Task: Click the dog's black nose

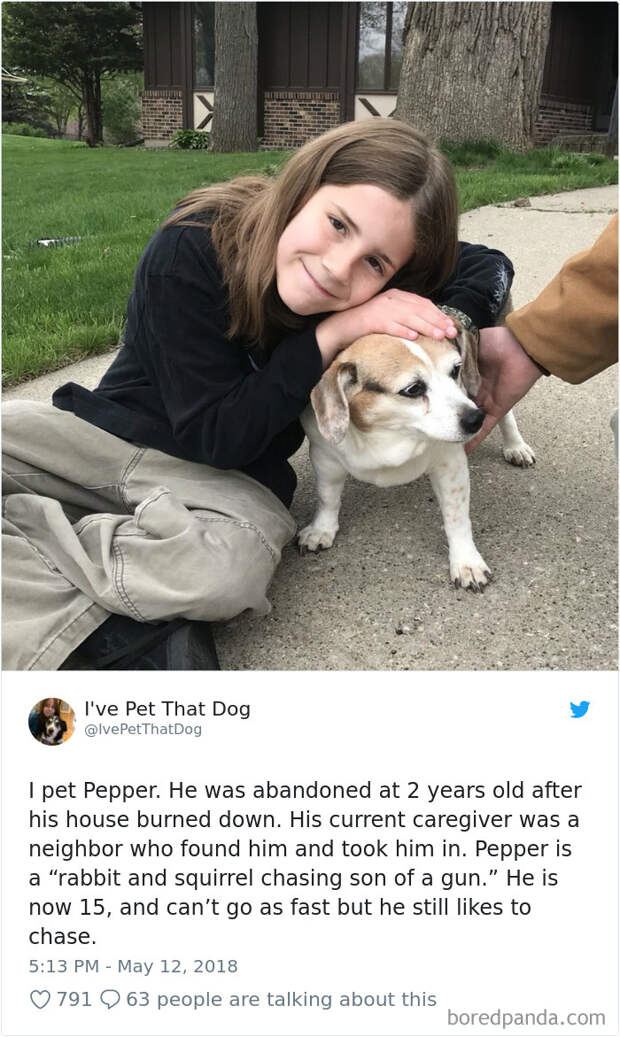Action: [472, 419]
